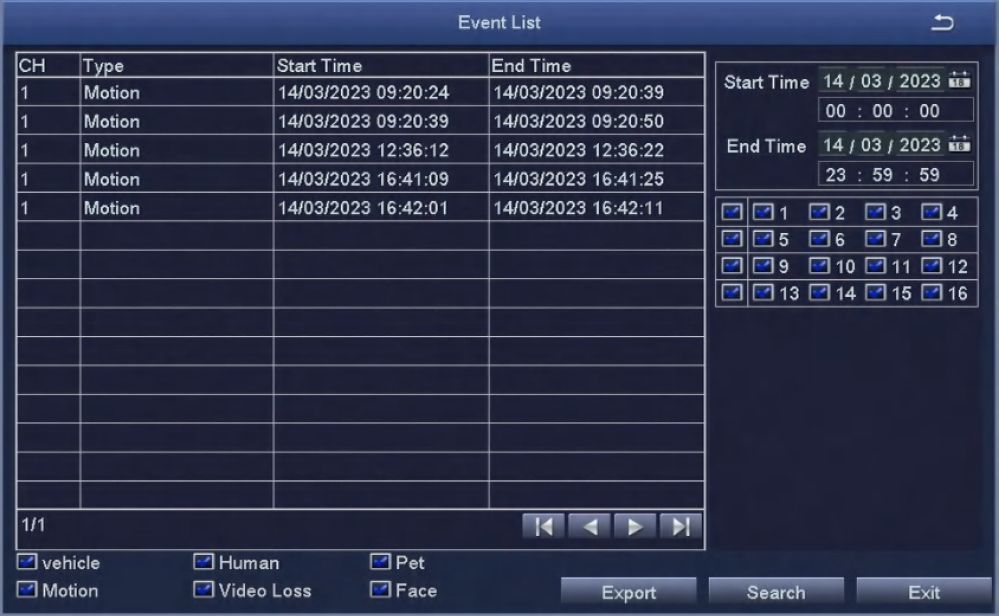This screenshot has height=616, width=999.
Task: Jump to first page of events
Action: tap(544, 527)
